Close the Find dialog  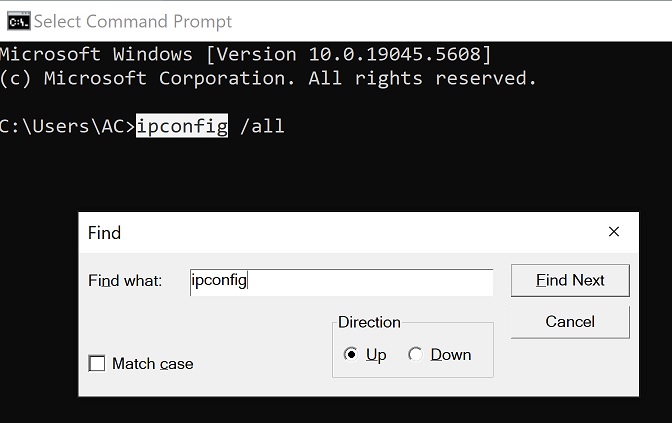click(x=614, y=232)
